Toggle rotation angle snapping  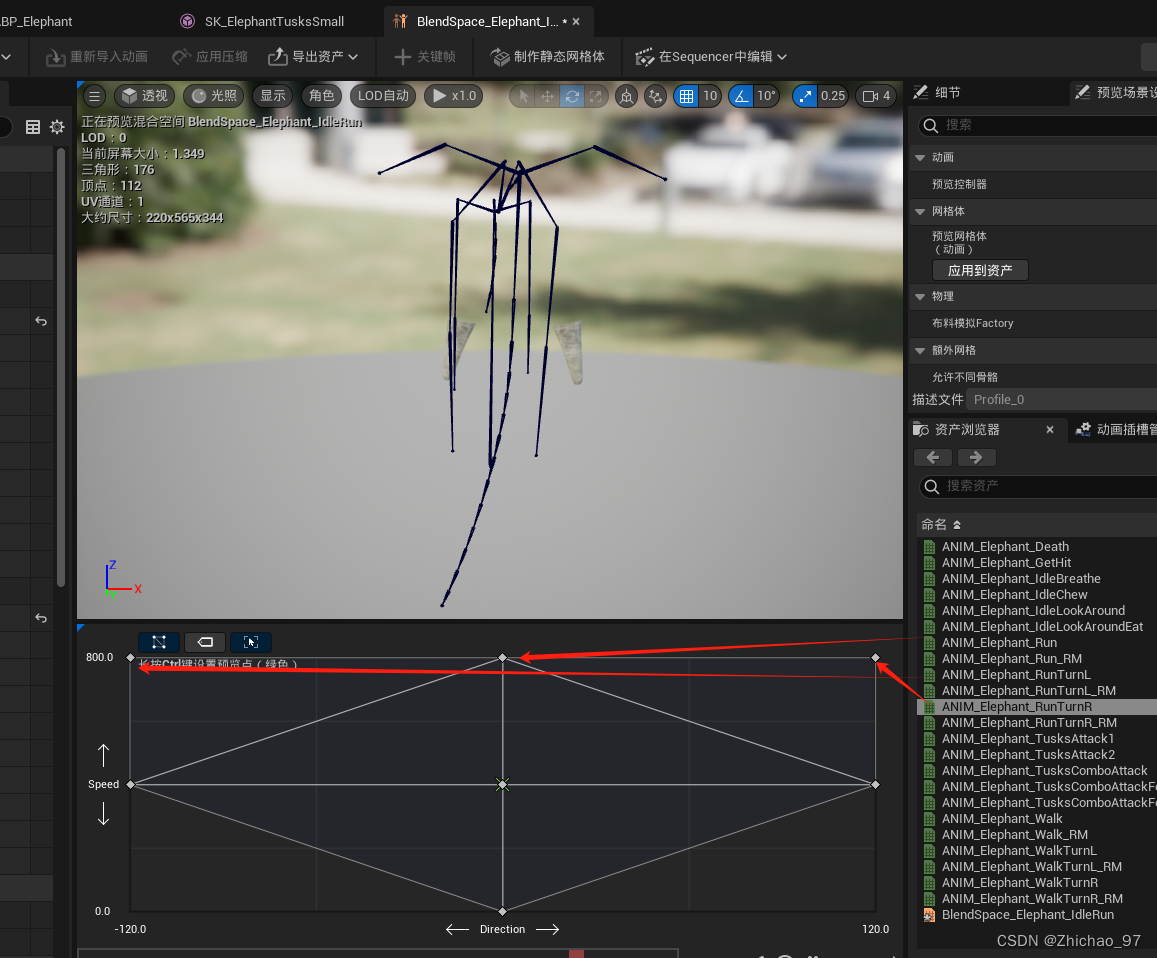pos(741,96)
